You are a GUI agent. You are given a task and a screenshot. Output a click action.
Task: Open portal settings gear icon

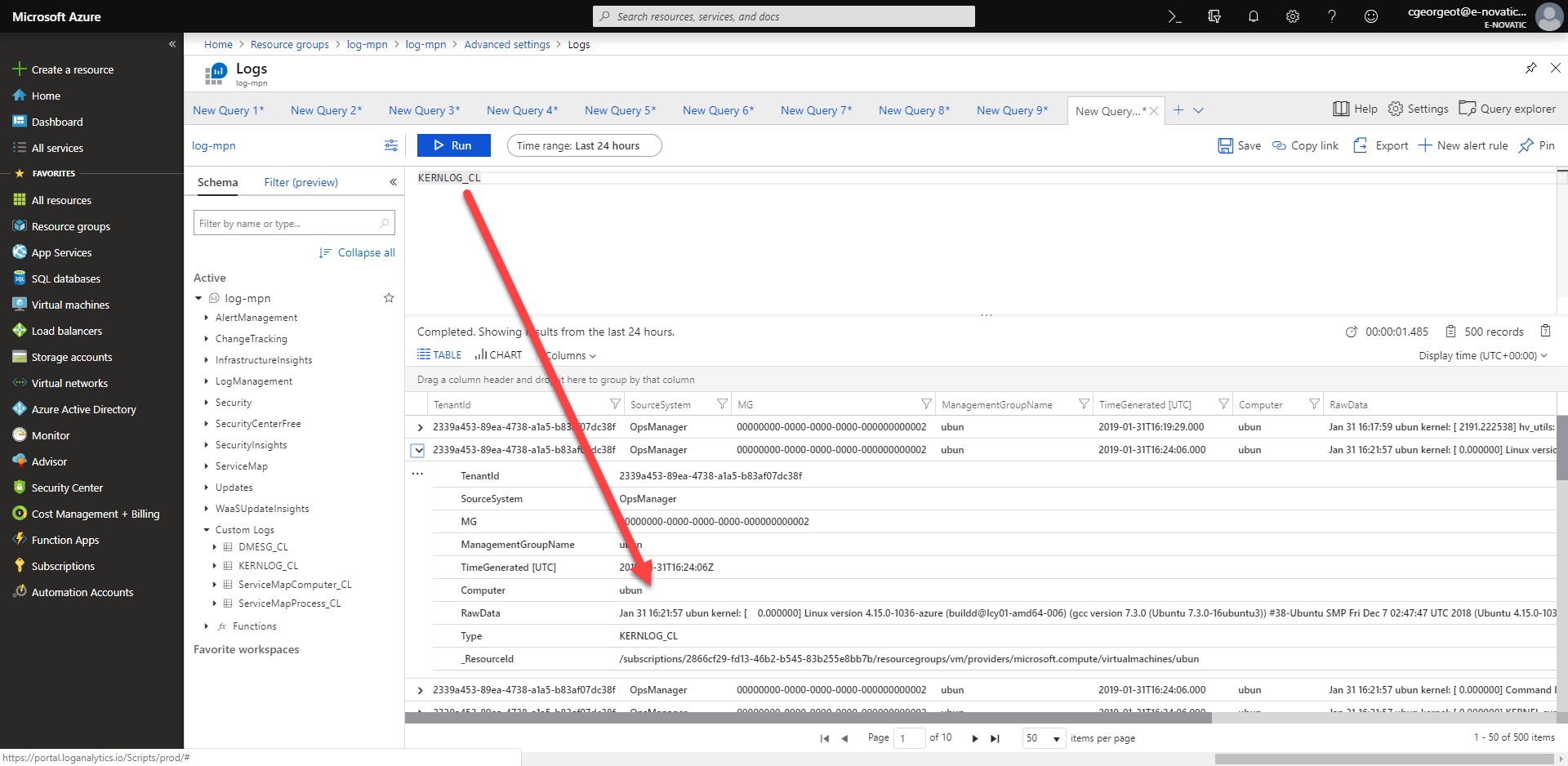[x=1293, y=16]
